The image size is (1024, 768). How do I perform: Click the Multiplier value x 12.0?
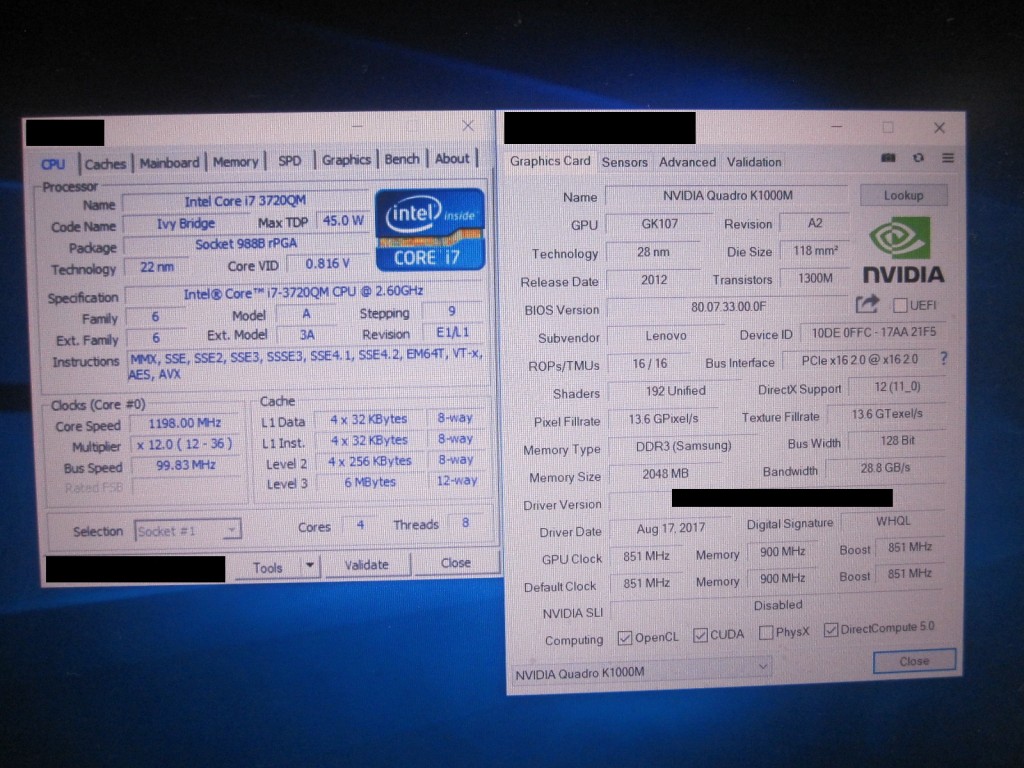(x=185, y=444)
